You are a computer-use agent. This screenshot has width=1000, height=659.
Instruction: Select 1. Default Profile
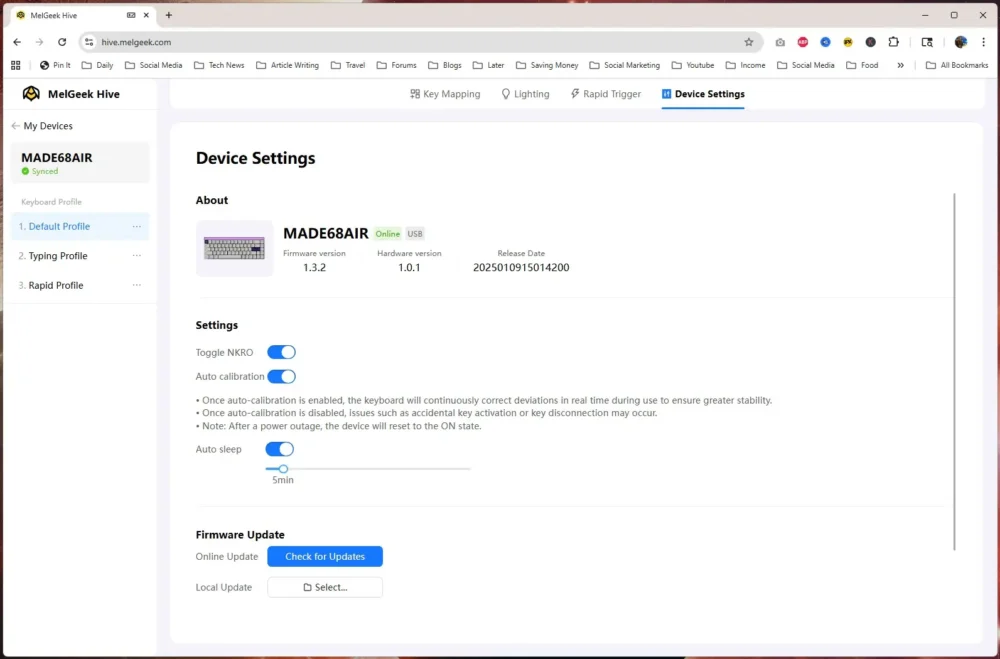click(80, 226)
